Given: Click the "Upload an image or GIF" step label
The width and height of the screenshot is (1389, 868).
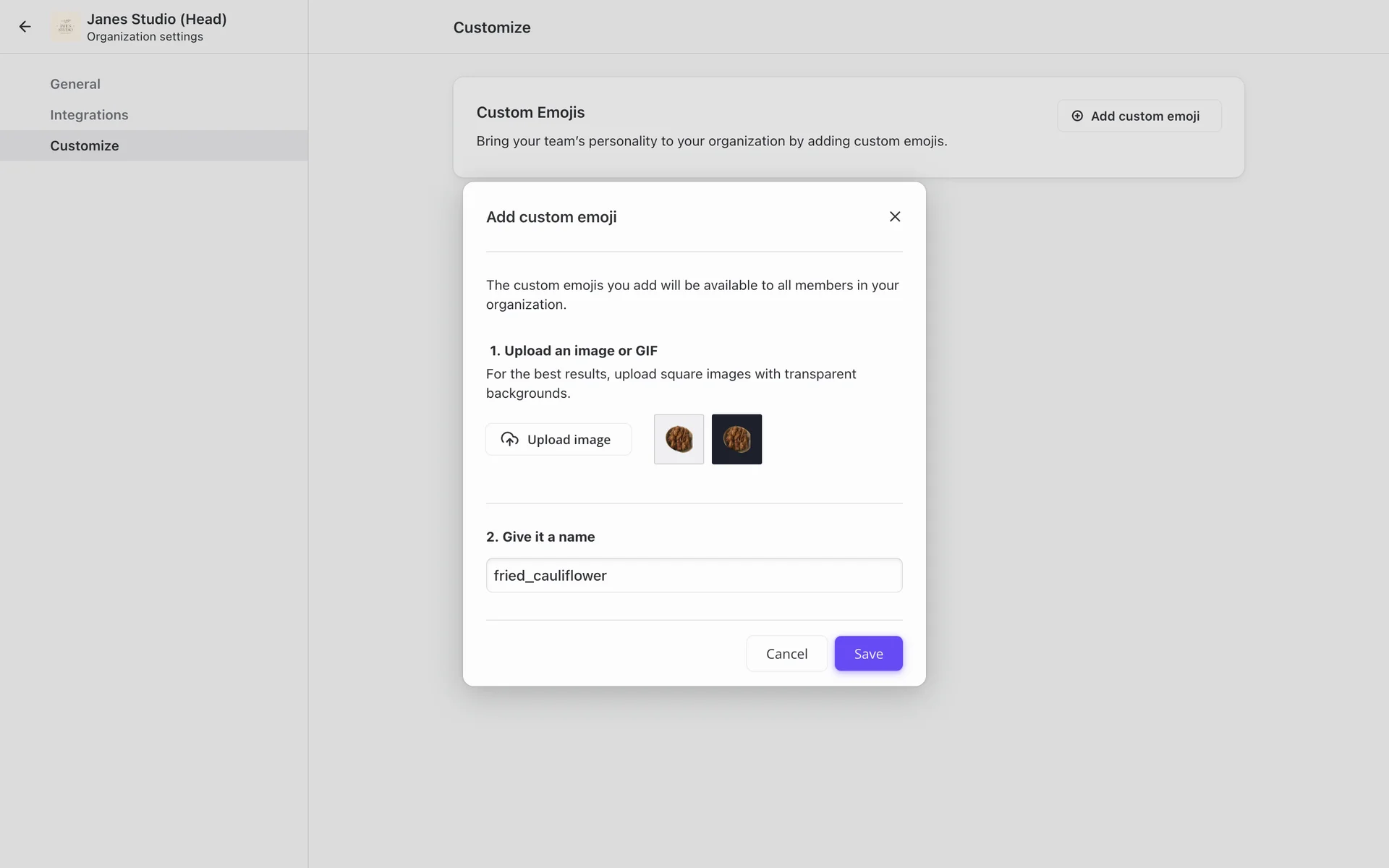Looking at the screenshot, I should [x=573, y=351].
